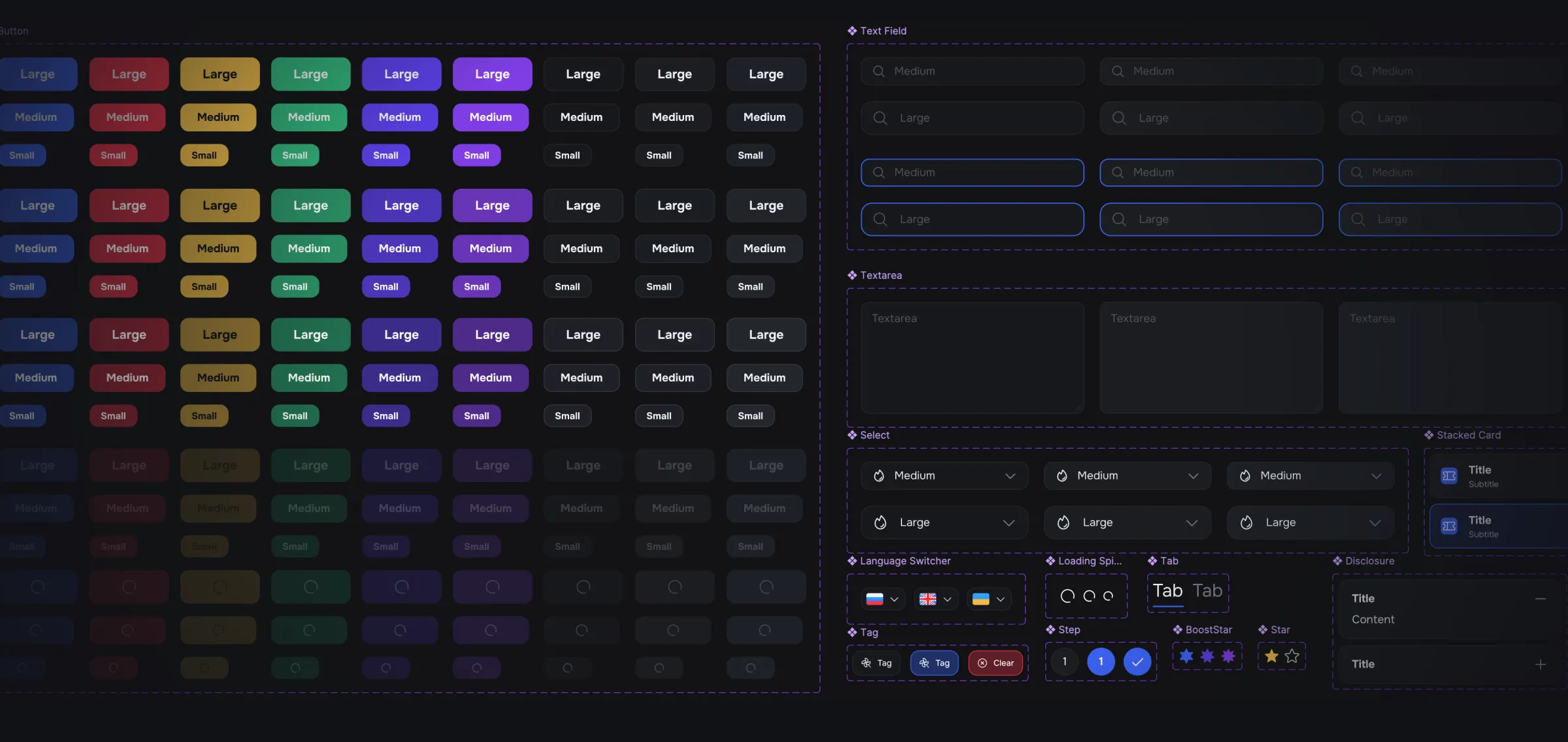The height and width of the screenshot is (742, 1568).
Task: Click the smallest spinner in the Loading Spinner component
Action: pos(1108,596)
